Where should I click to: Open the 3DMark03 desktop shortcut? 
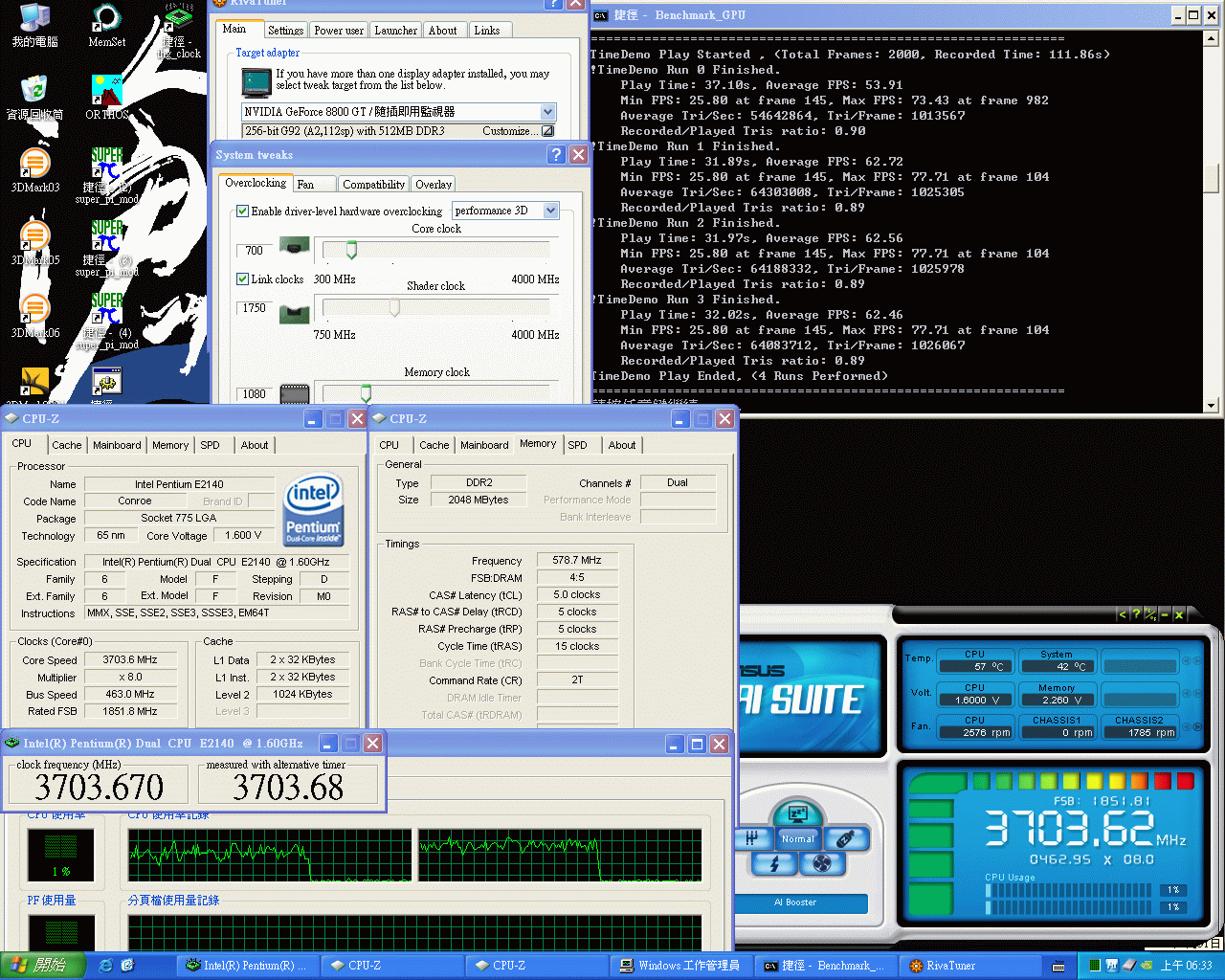[35, 171]
